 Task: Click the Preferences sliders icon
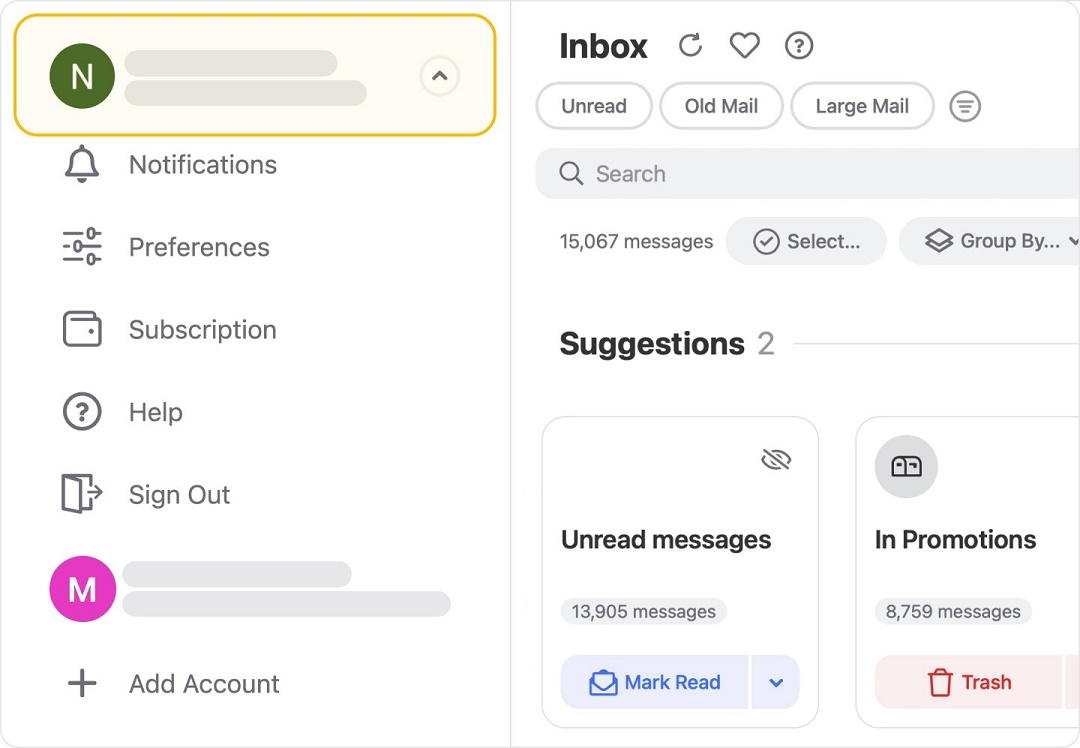(x=81, y=247)
